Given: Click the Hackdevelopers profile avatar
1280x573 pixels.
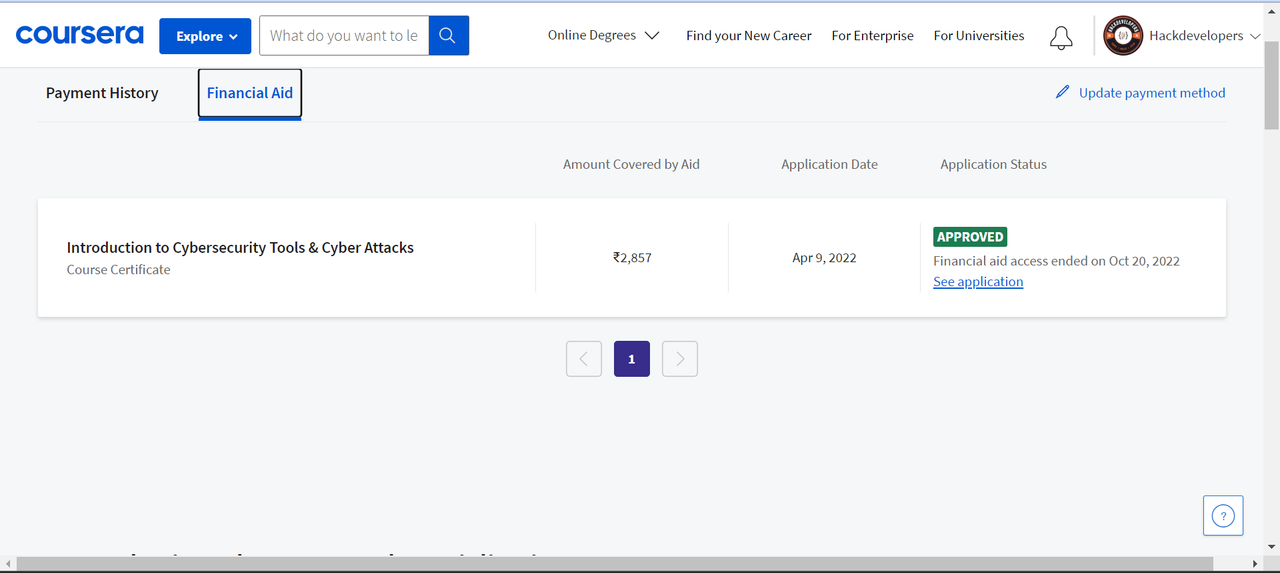Looking at the screenshot, I should click(1123, 36).
